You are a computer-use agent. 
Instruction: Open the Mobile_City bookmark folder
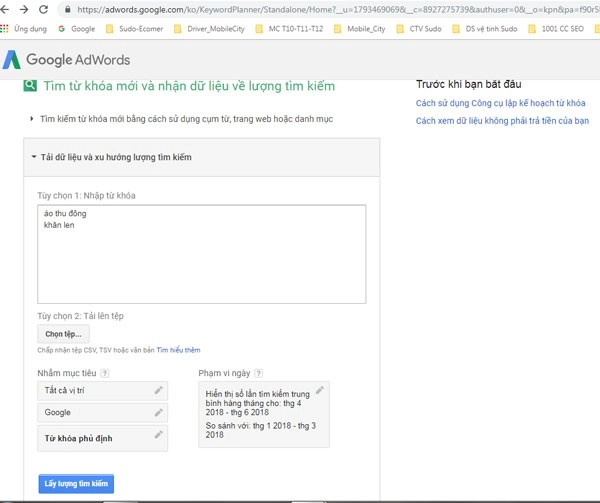tap(360, 29)
